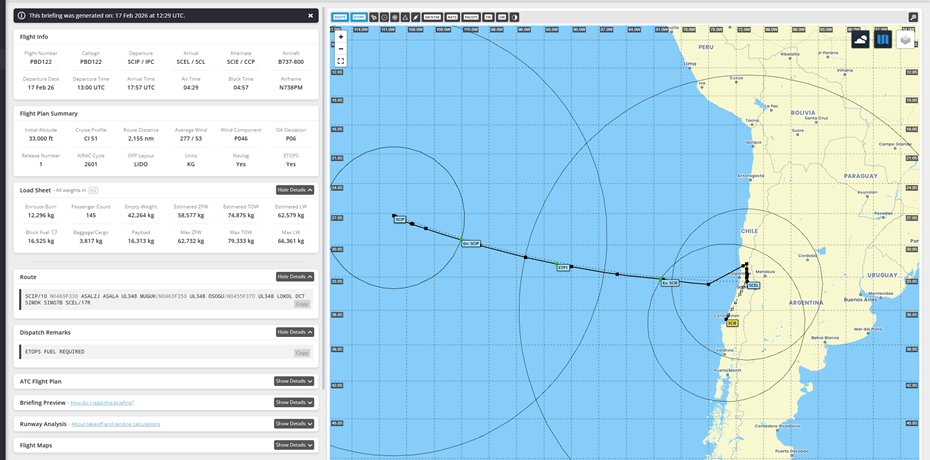
Task: Expand the ATC Flight Plan details
Action: pyautogui.click(x=294, y=381)
